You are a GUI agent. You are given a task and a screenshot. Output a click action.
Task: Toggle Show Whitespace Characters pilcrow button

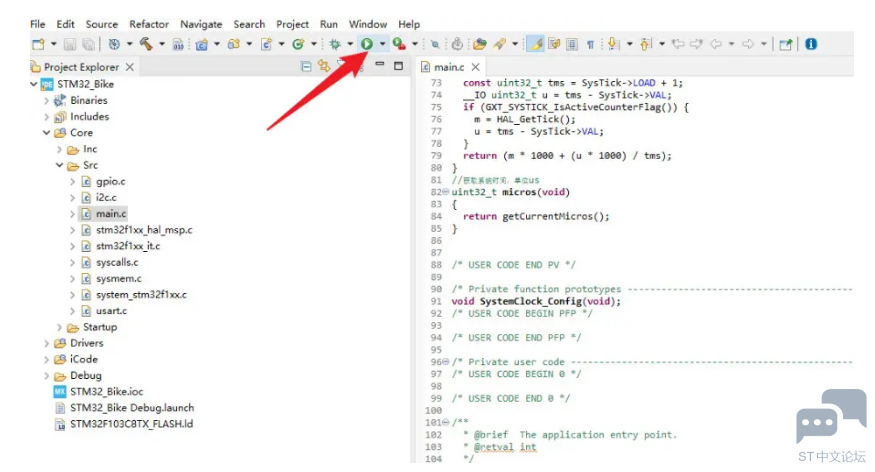[x=590, y=44]
